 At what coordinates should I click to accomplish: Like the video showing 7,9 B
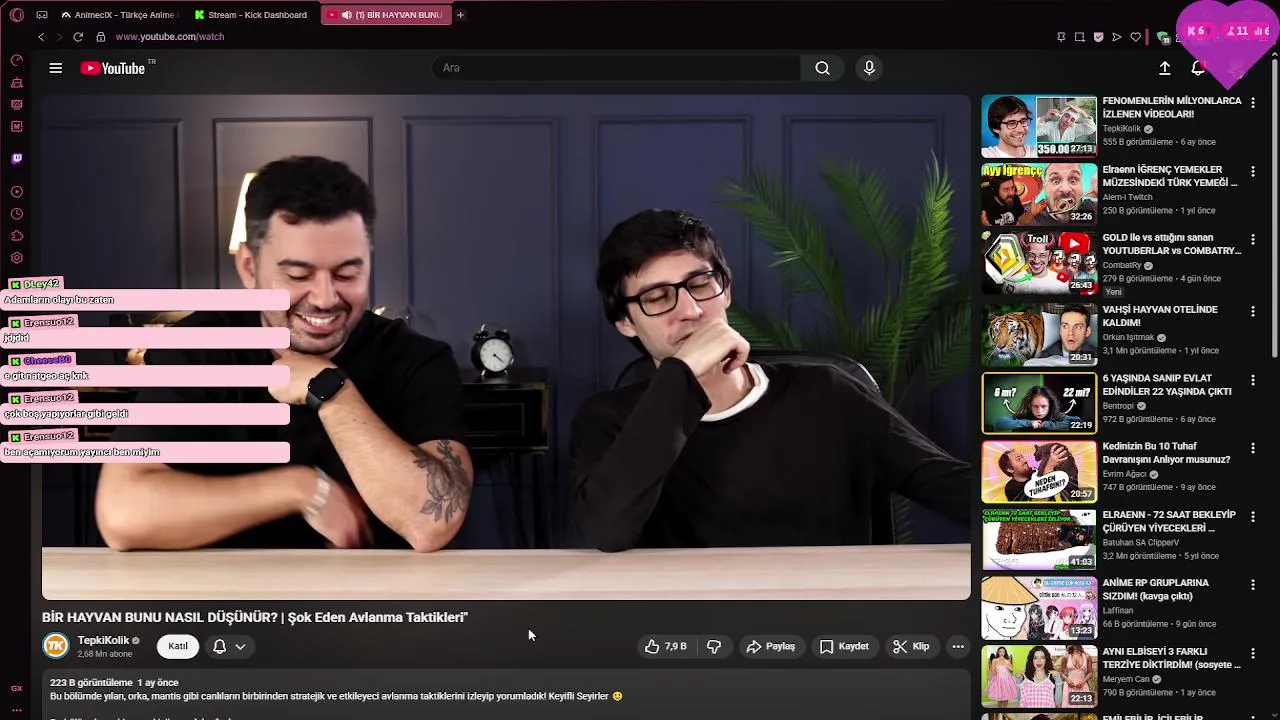point(666,647)
